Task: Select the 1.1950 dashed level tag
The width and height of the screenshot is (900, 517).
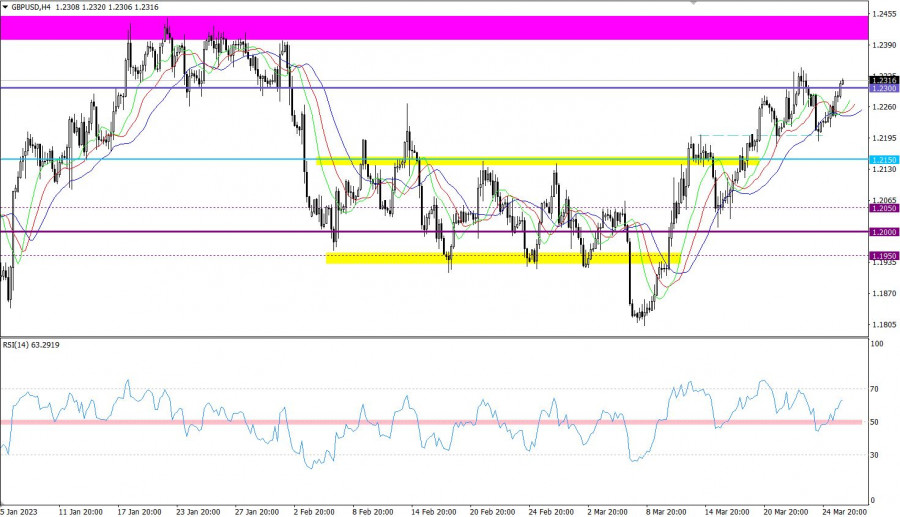Action: (883, 256)
